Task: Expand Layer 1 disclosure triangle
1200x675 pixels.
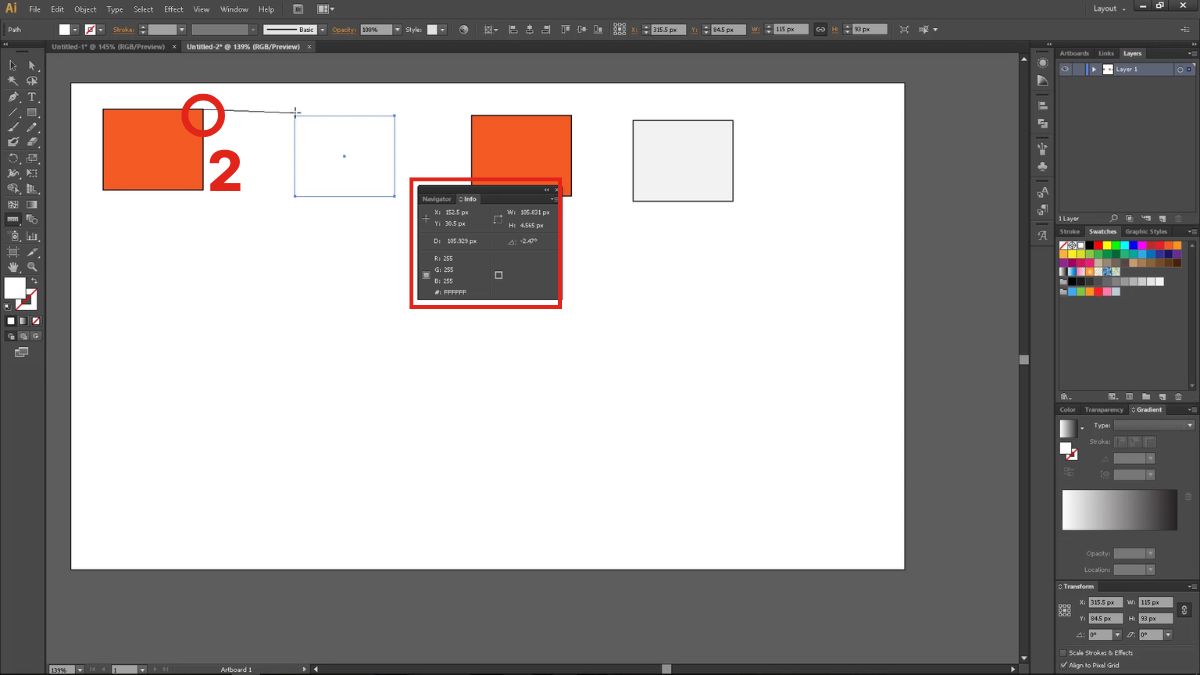Action: tap(1094, 69)
